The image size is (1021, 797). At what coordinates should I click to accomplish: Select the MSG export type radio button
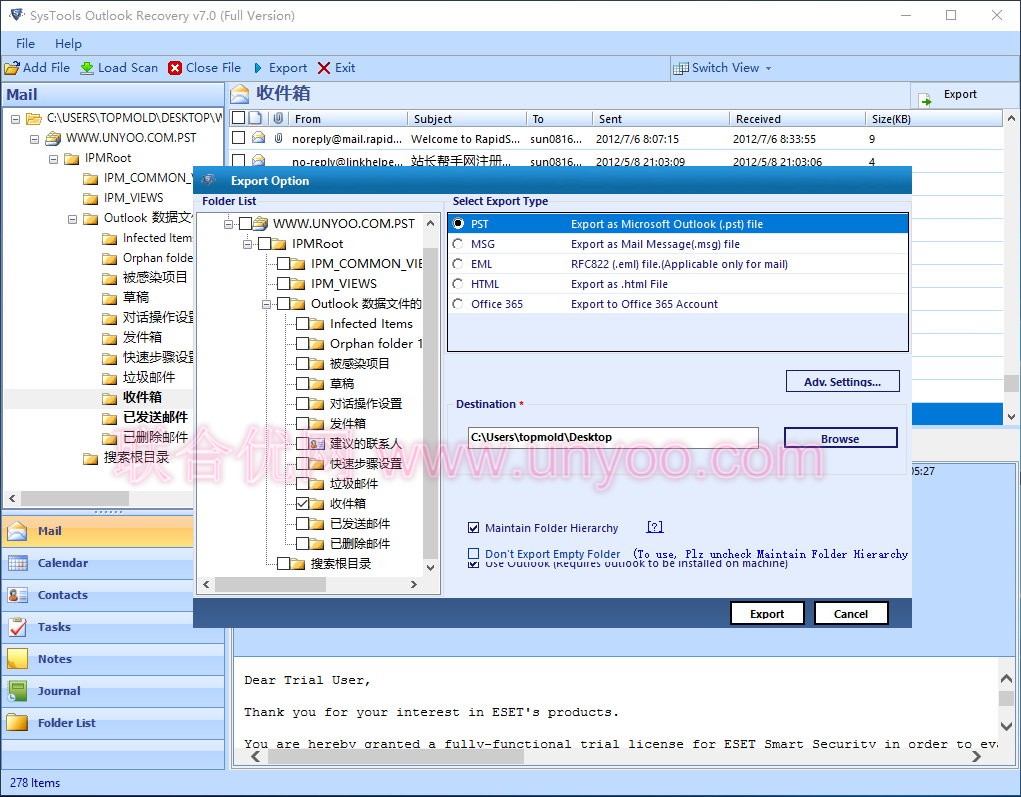pyautogui.click(x=458, y=244)
